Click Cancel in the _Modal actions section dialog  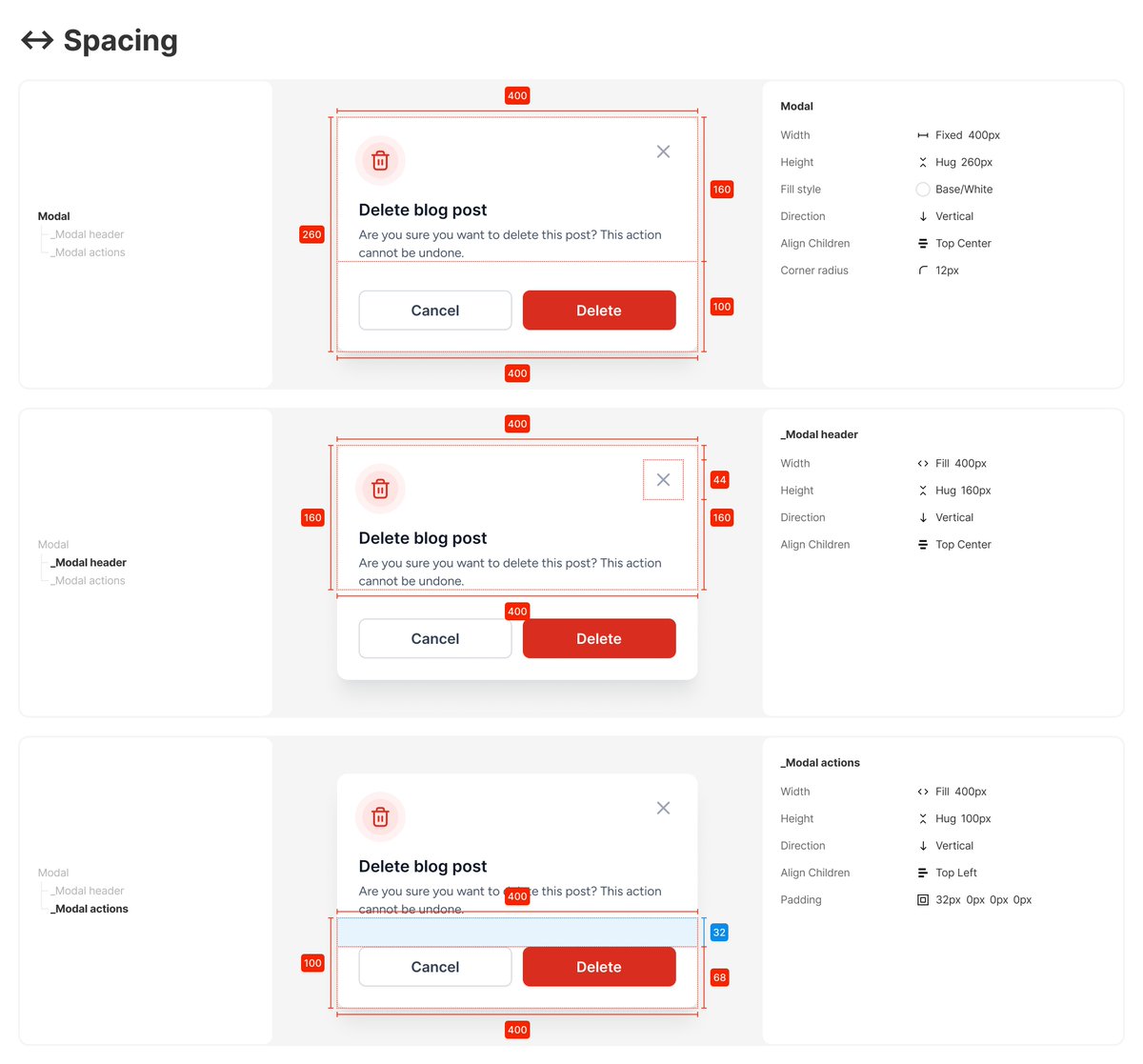[x=435, y=967]
